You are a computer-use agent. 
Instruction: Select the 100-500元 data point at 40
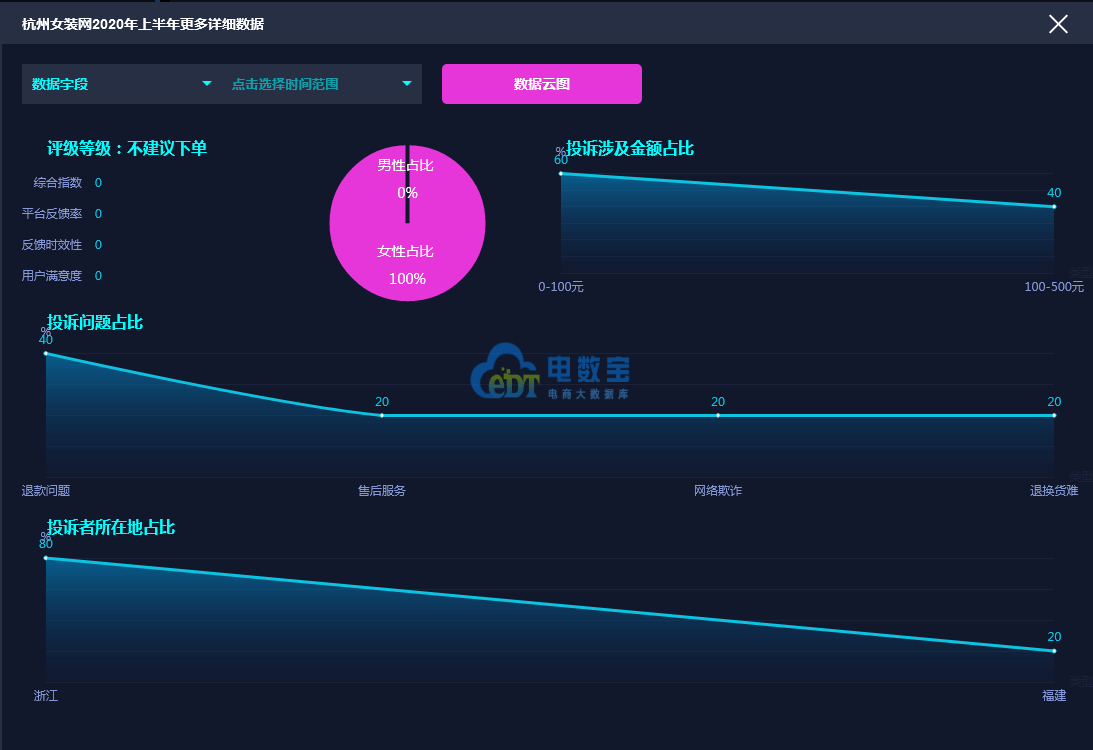[1054, 207]
